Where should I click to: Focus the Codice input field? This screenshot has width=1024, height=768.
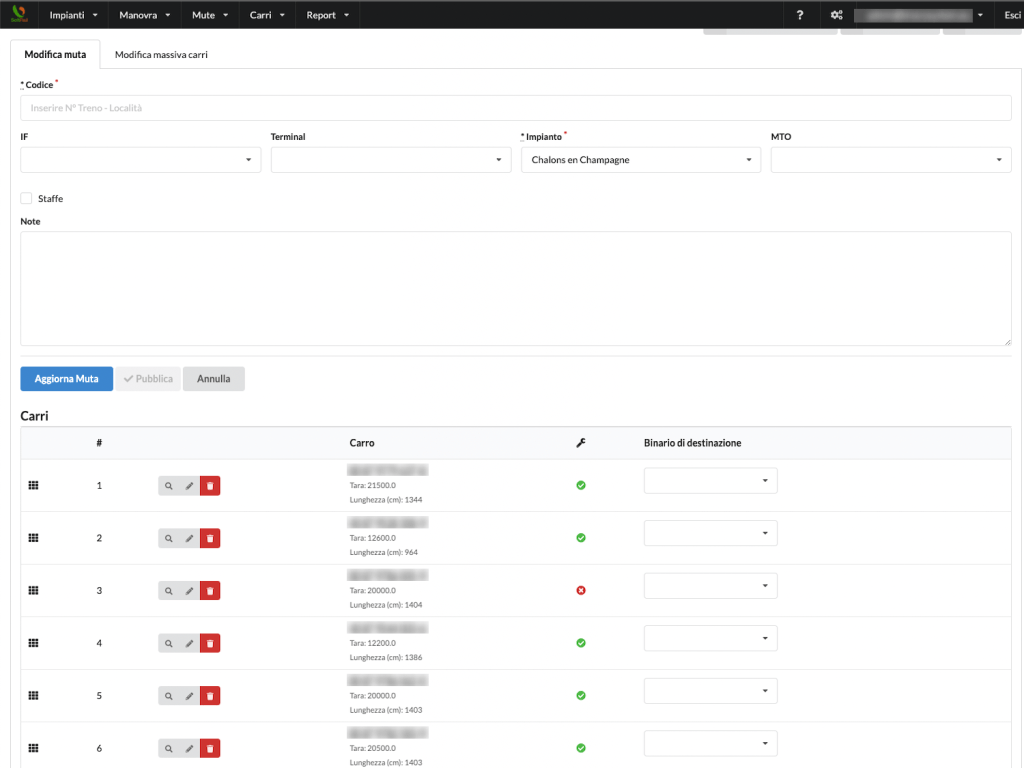click(516, 108)
